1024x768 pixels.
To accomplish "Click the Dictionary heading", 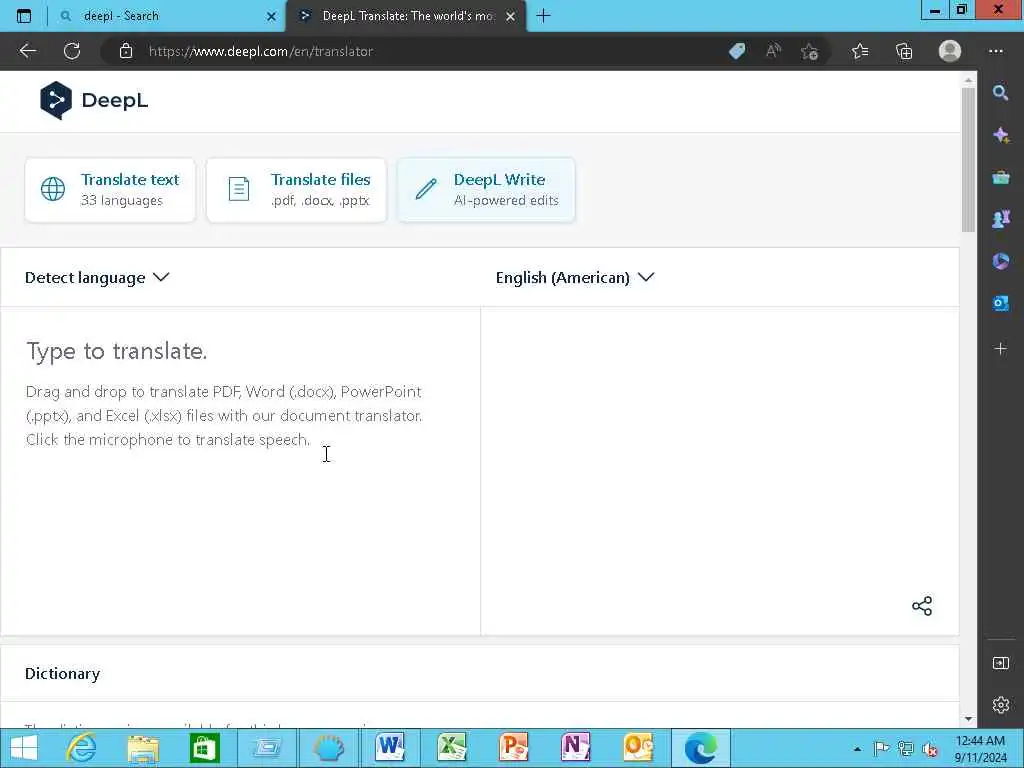I will 63,673.
